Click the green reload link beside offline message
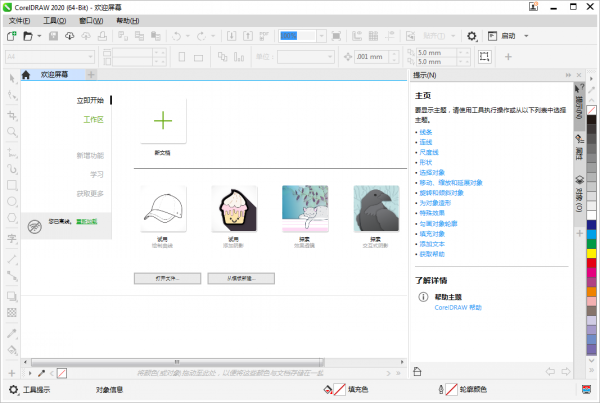Viewport: 600px width, 403px height. [x=87, y=221]
